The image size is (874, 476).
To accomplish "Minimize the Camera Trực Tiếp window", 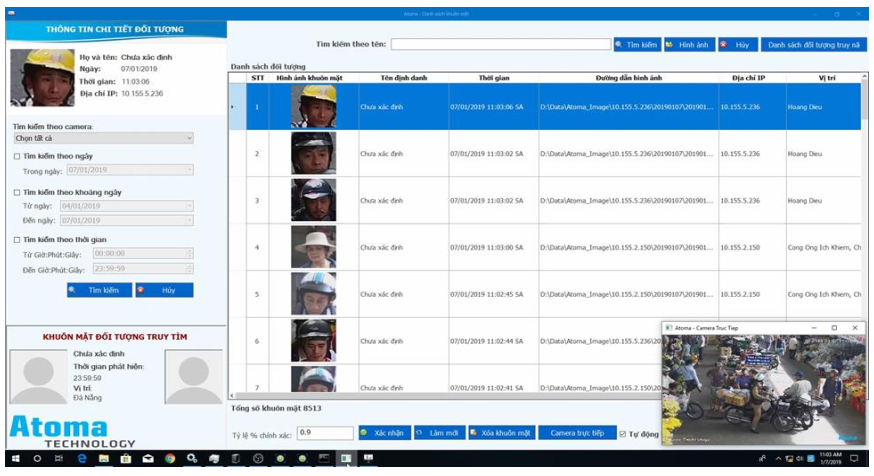I will click(x=814, y=328).
